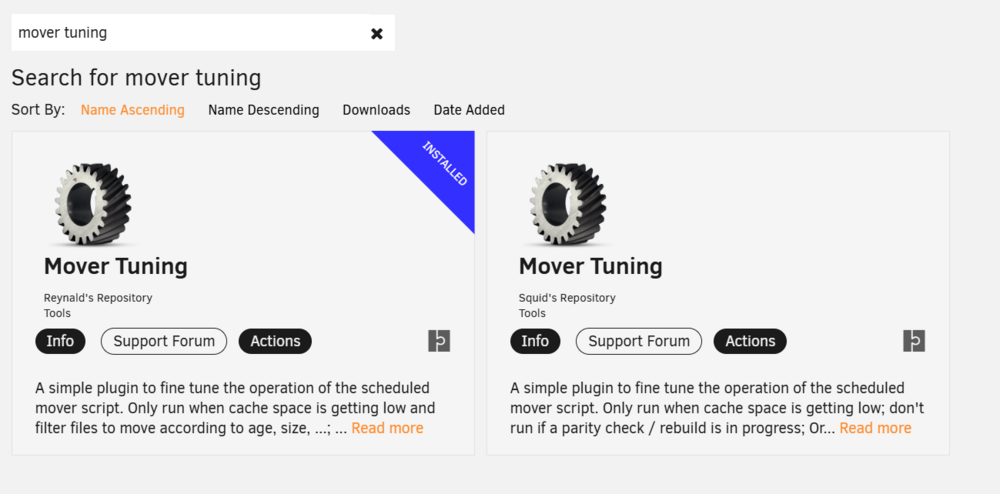The image size is (1000, 494).
Task: Click the Mover Tuning title in Squid's card
Action: coord(591,266)
